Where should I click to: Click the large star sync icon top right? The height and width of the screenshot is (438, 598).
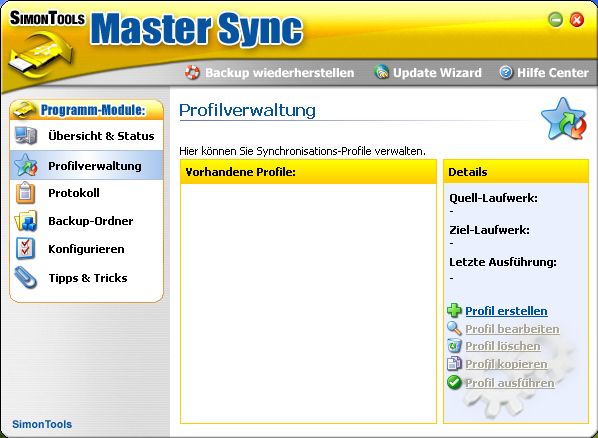click(x=563, y=119)
